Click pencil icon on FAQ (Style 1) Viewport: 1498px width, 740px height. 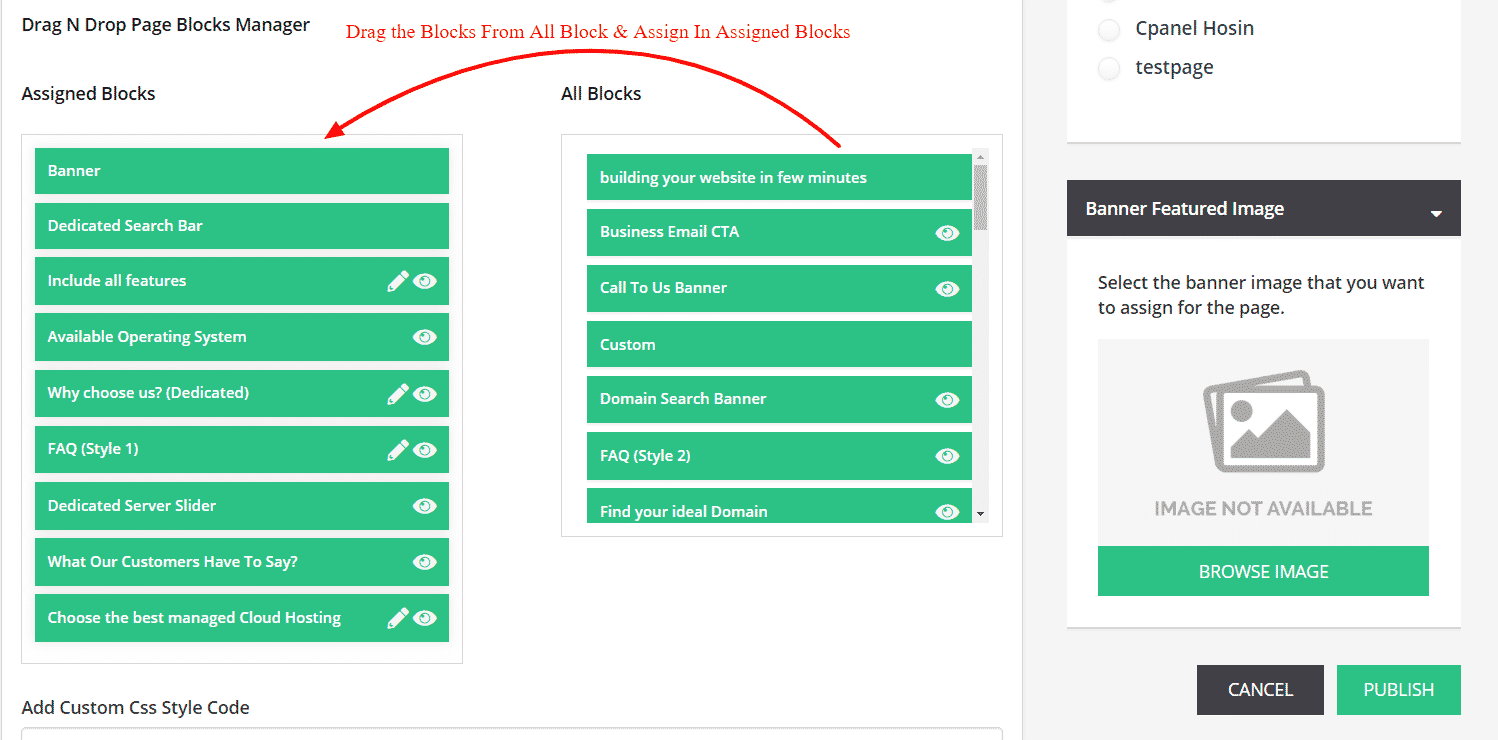pos(397,450)
